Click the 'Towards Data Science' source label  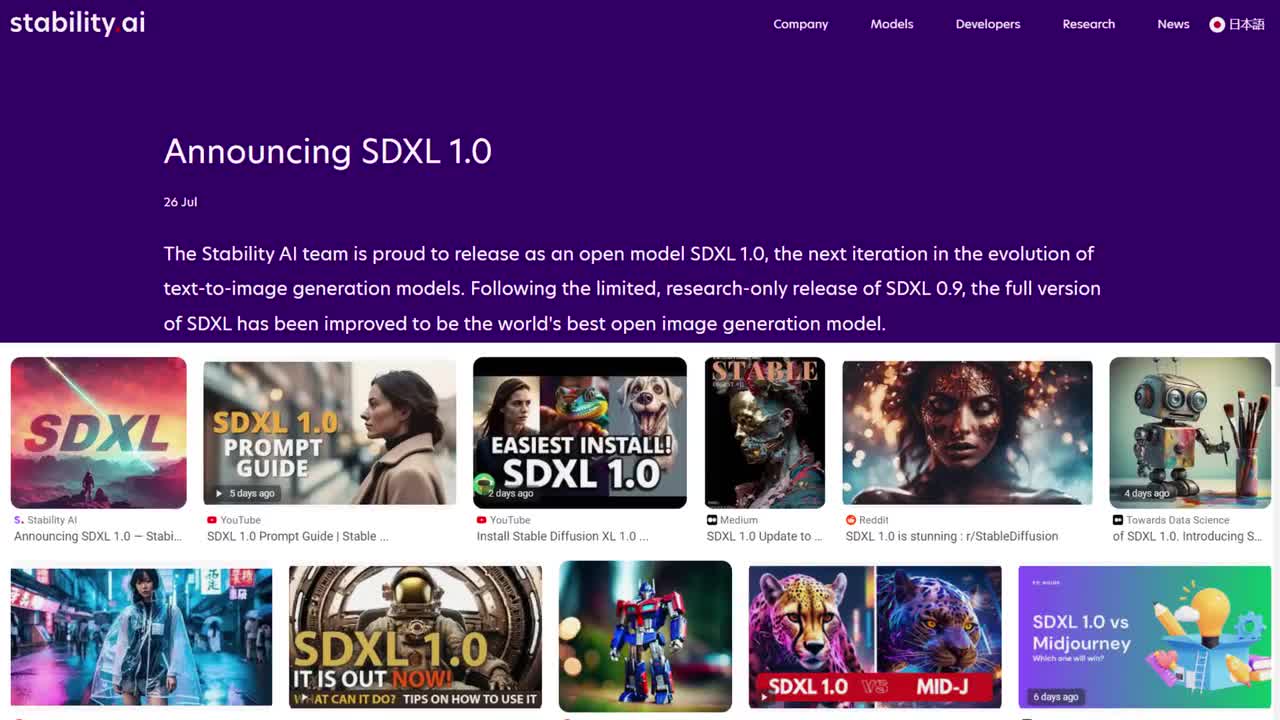click(1178, 520)
